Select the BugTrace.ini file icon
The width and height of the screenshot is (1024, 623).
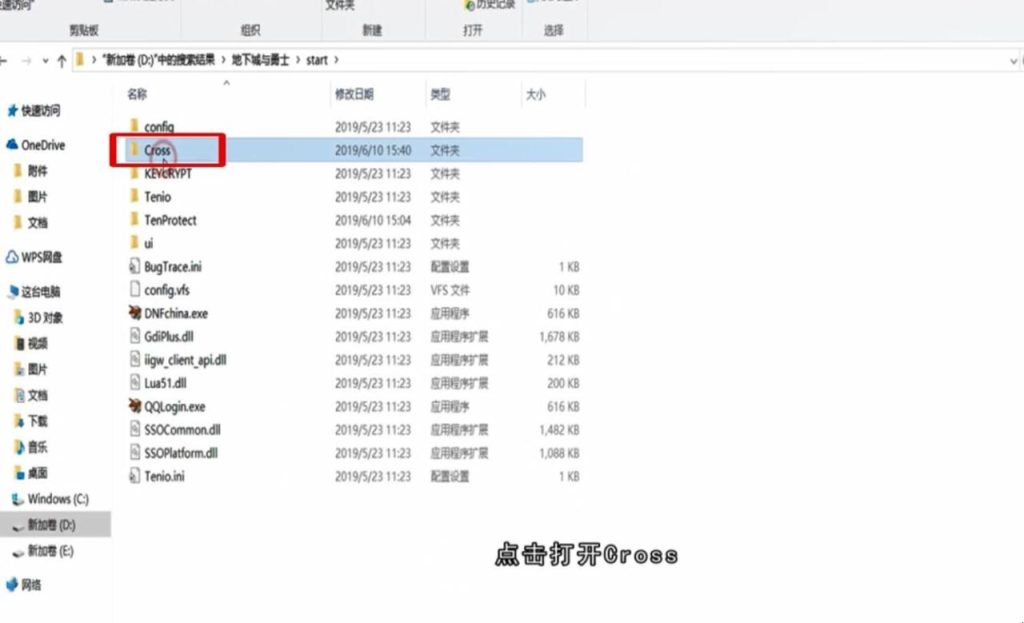(136, 267)
